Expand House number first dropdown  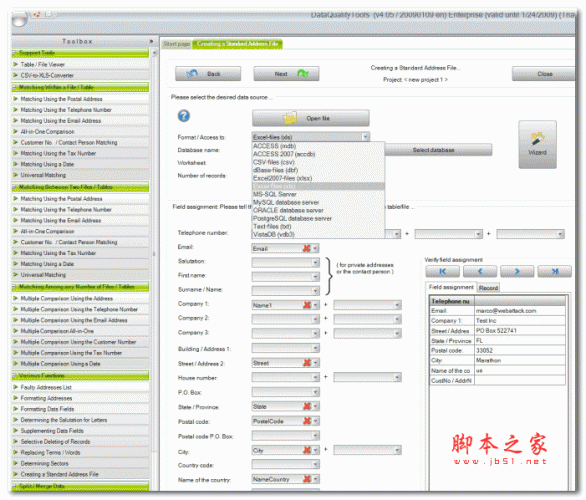click(x=315, y=377)
